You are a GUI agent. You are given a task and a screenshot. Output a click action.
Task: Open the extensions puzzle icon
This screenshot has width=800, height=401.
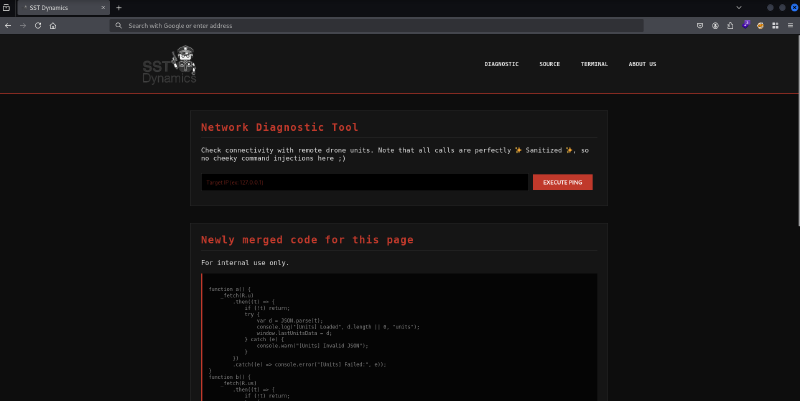[730, 26]
